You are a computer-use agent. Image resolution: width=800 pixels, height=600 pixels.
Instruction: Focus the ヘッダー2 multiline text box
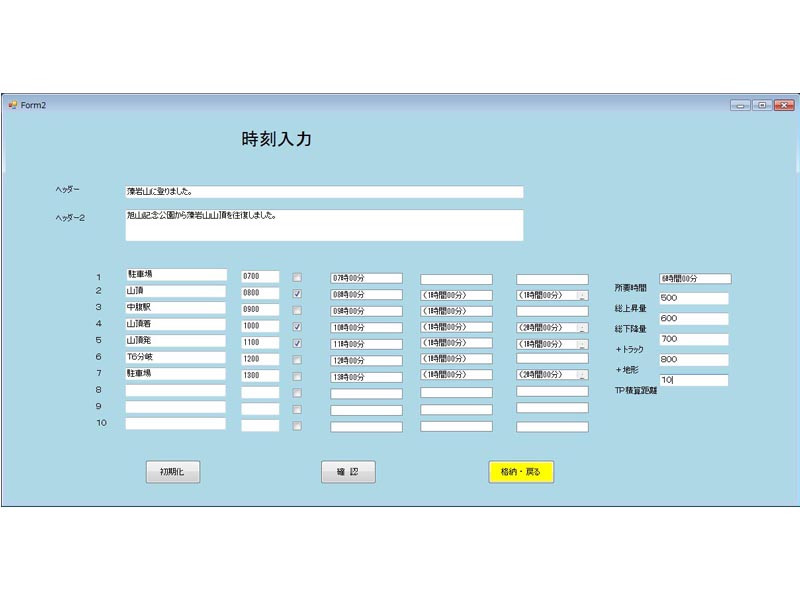323,225
